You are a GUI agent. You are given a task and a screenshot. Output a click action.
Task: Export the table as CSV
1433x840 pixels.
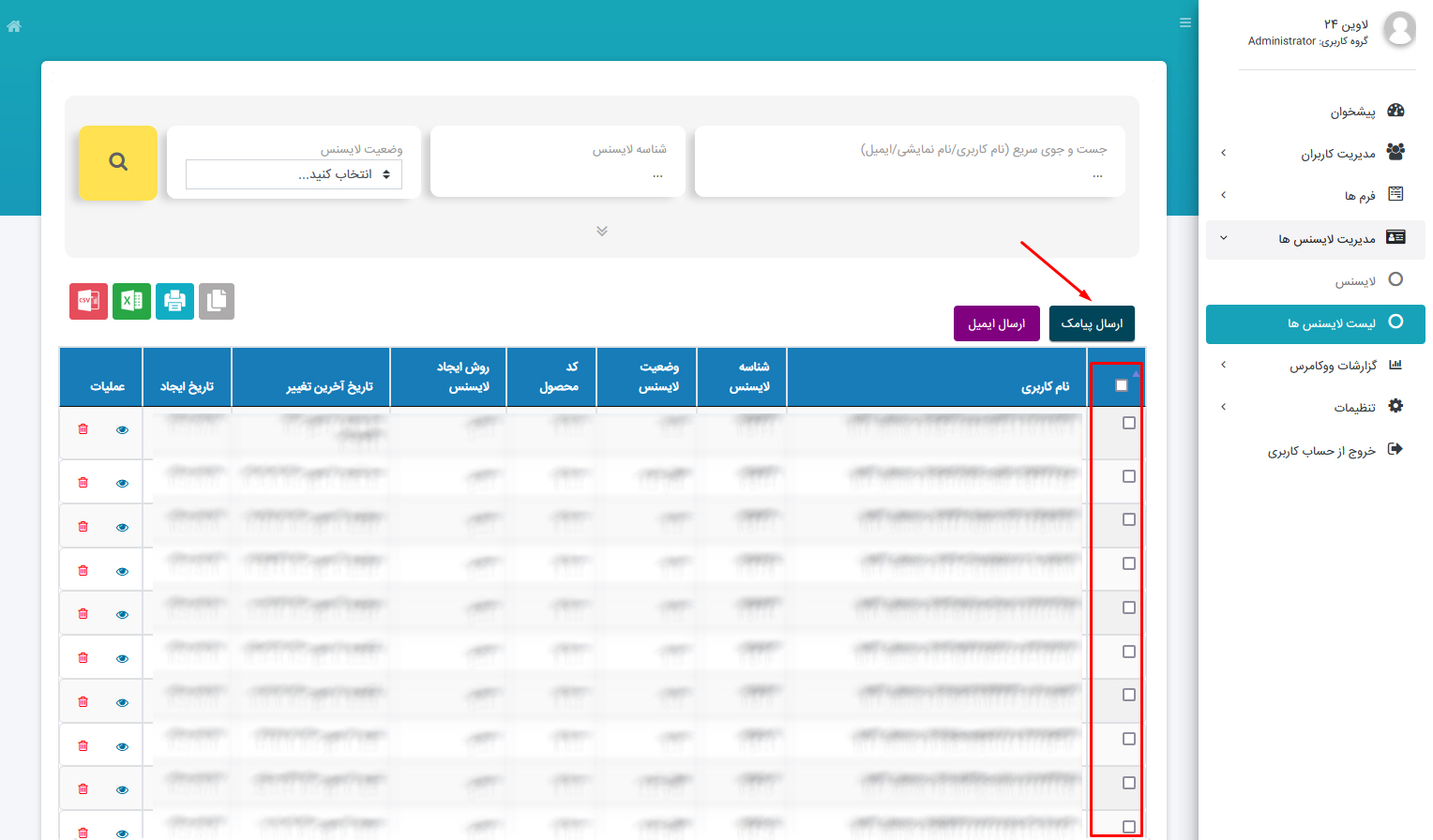coord(88,301)
